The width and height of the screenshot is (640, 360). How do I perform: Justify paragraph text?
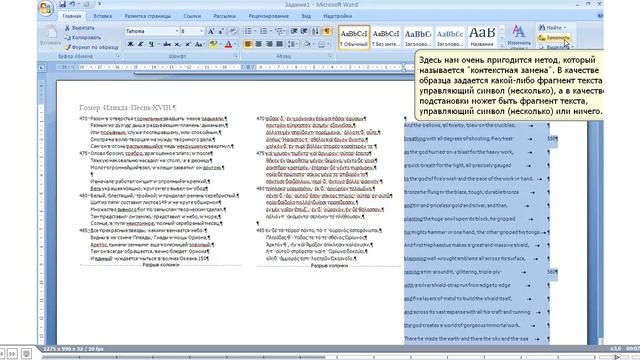pos(279,44)
